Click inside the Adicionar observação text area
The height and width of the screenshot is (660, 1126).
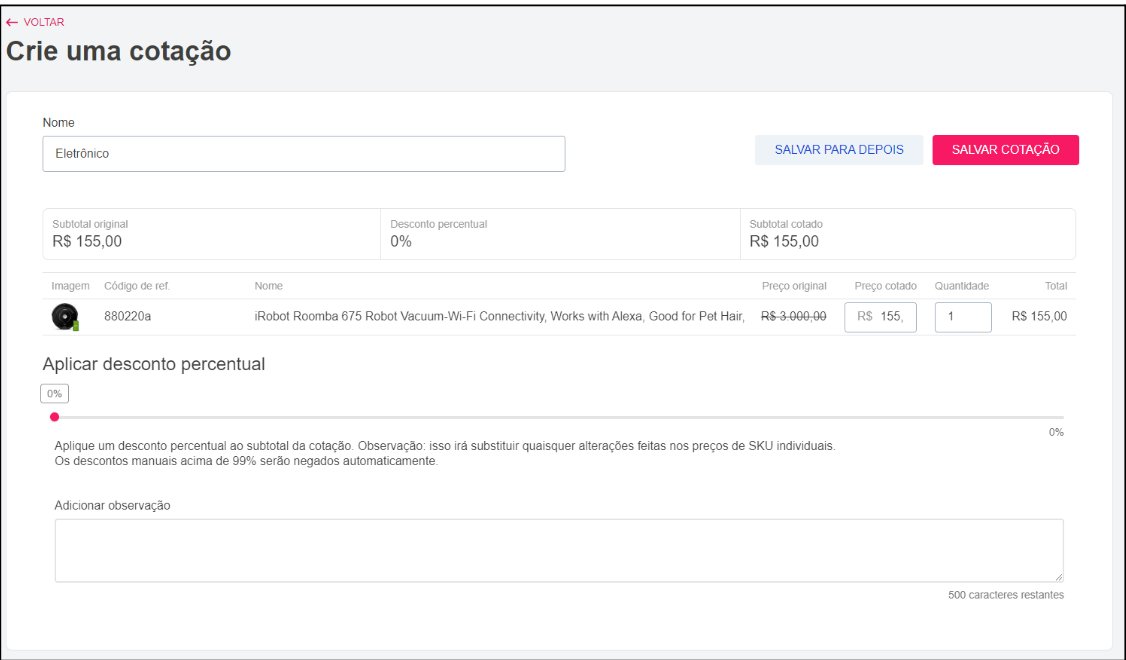tap(558, 550)
